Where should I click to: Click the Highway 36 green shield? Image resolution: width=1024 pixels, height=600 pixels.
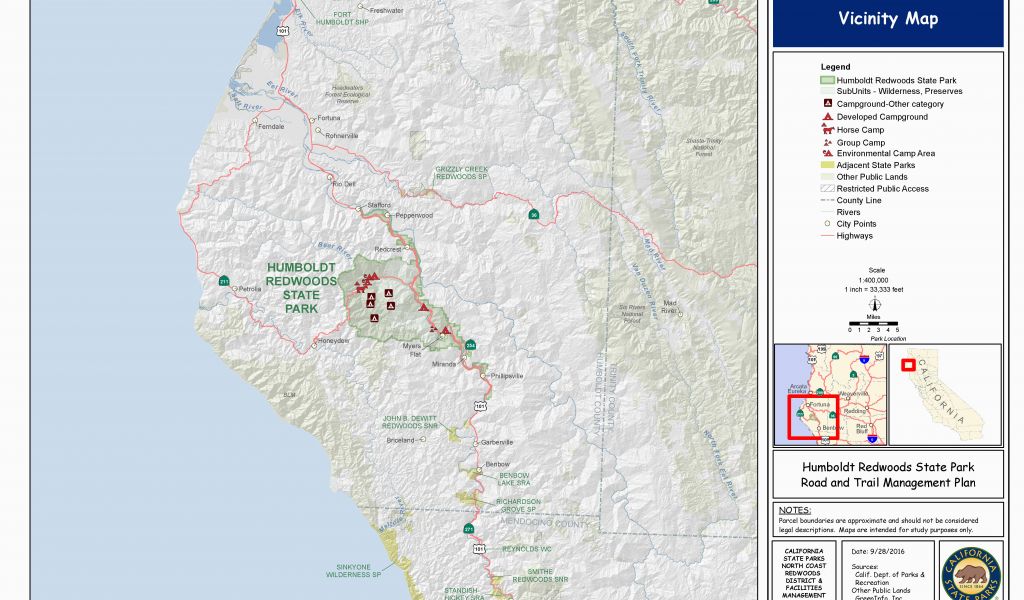coord(534,214)
